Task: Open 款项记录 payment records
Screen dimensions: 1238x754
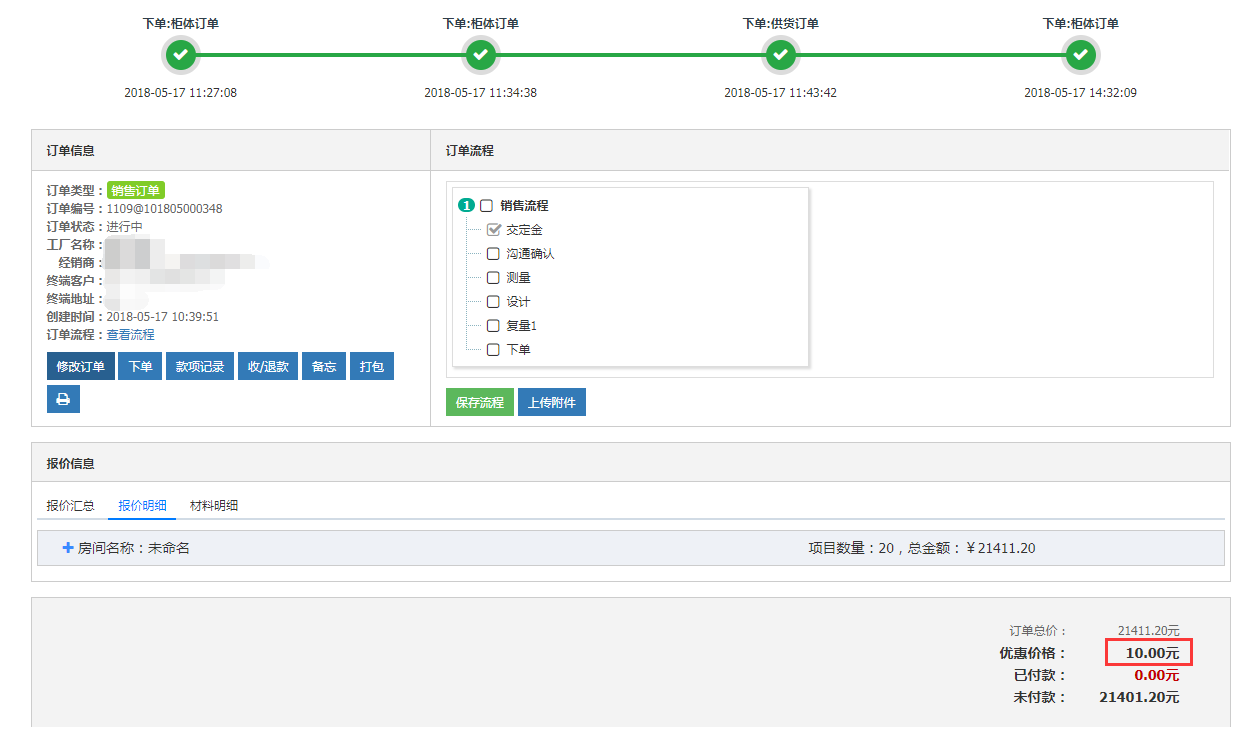Action: 200,367
